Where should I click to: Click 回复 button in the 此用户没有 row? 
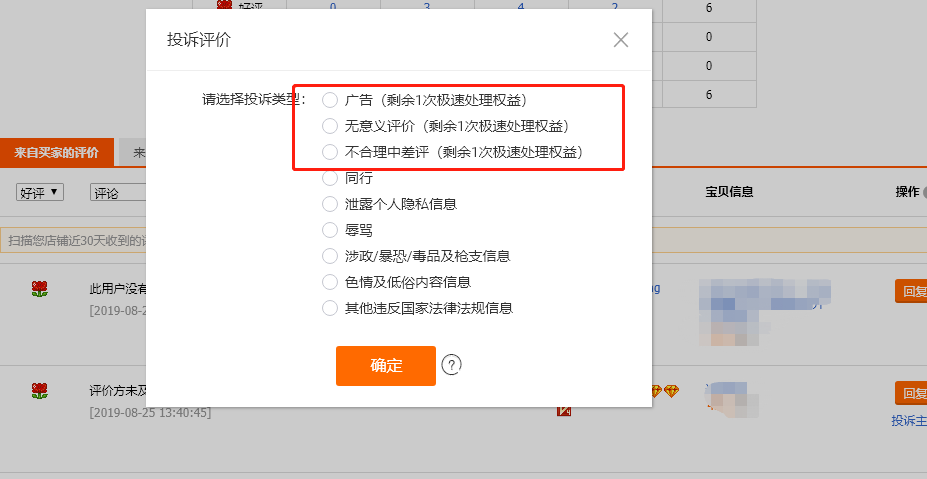(911, 292)
